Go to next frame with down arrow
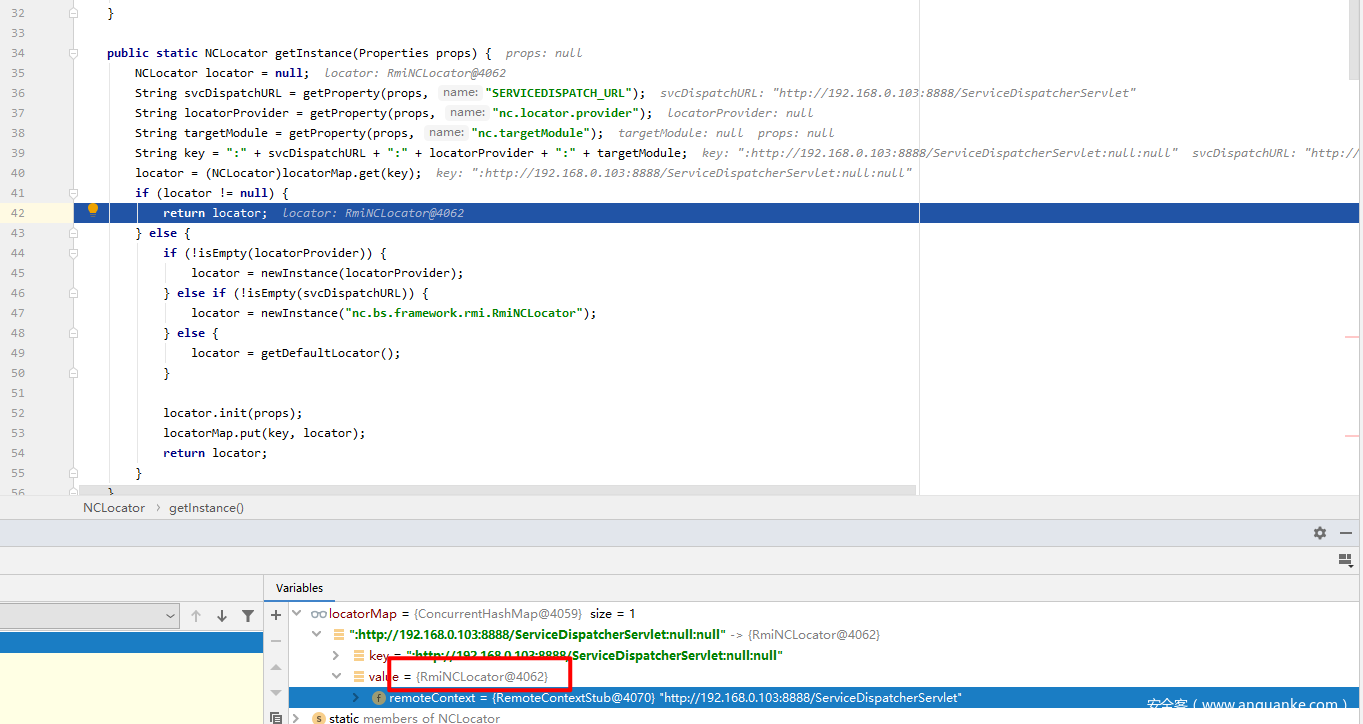 click(x=222, y=616)
